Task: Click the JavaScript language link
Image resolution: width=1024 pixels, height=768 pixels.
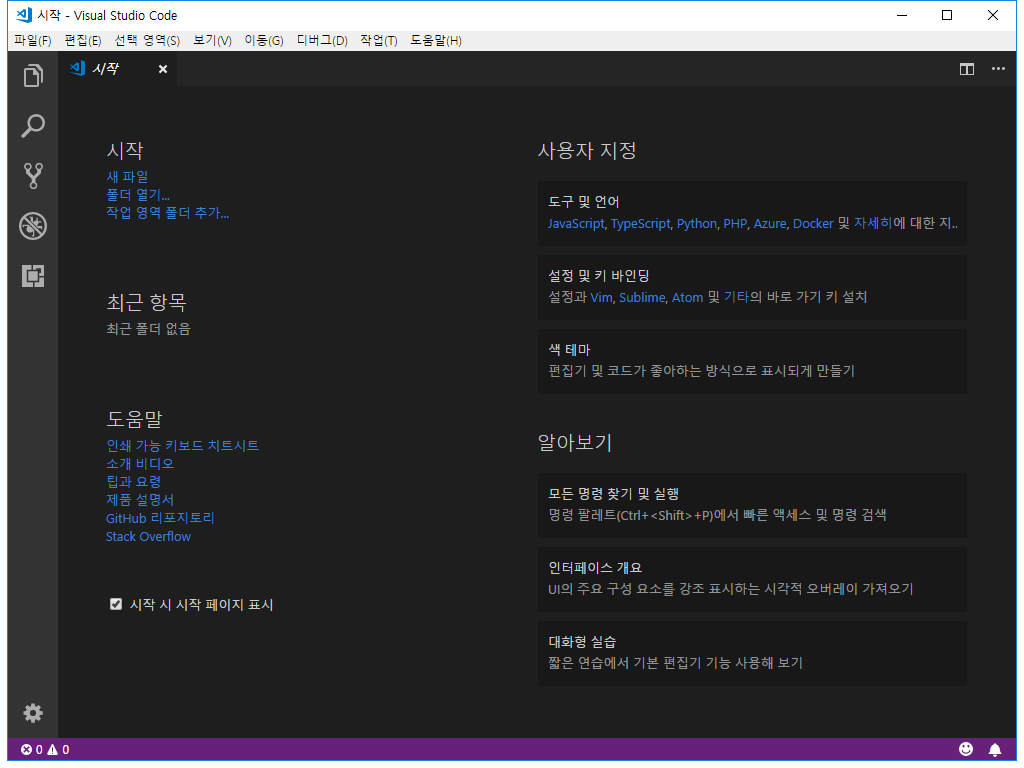Action: coord(576,223)
